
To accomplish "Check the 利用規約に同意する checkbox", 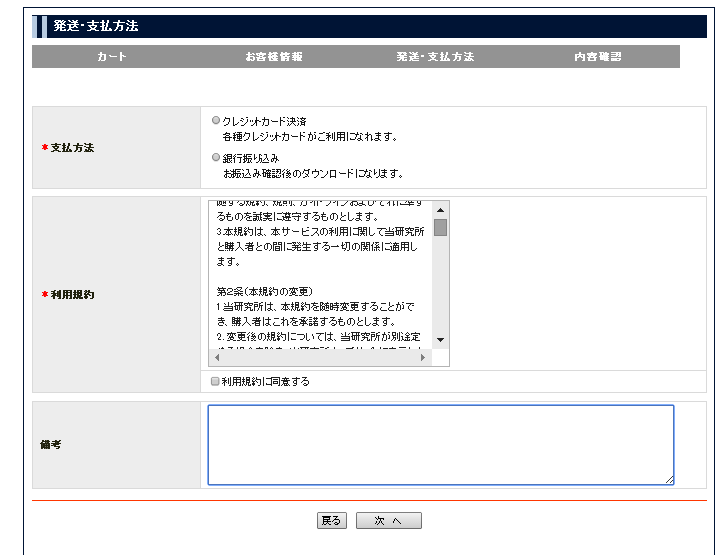I will [215, 381].
